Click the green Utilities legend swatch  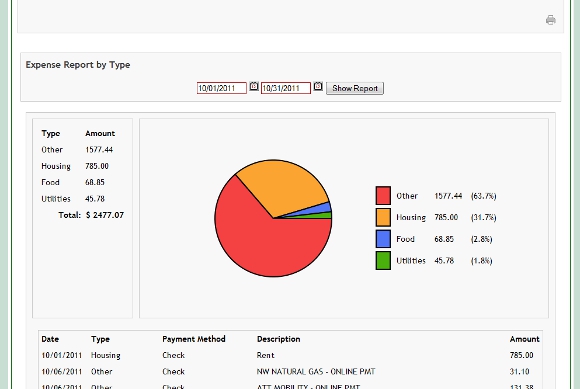(x=383, y=261)
